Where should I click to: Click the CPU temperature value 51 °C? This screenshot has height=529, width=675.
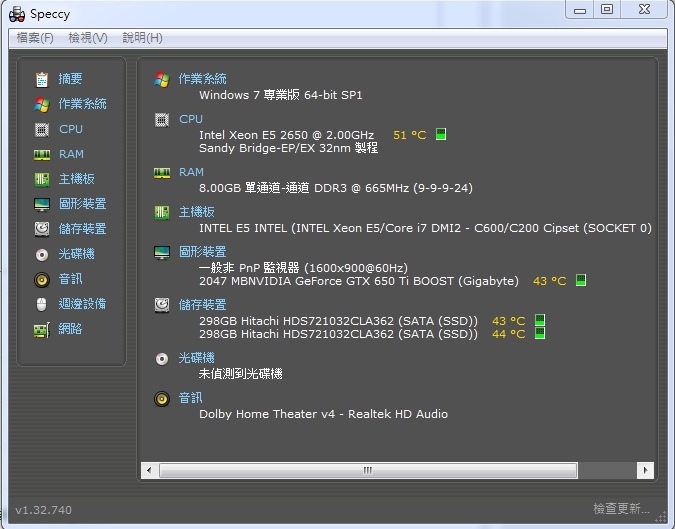(409, 135)
